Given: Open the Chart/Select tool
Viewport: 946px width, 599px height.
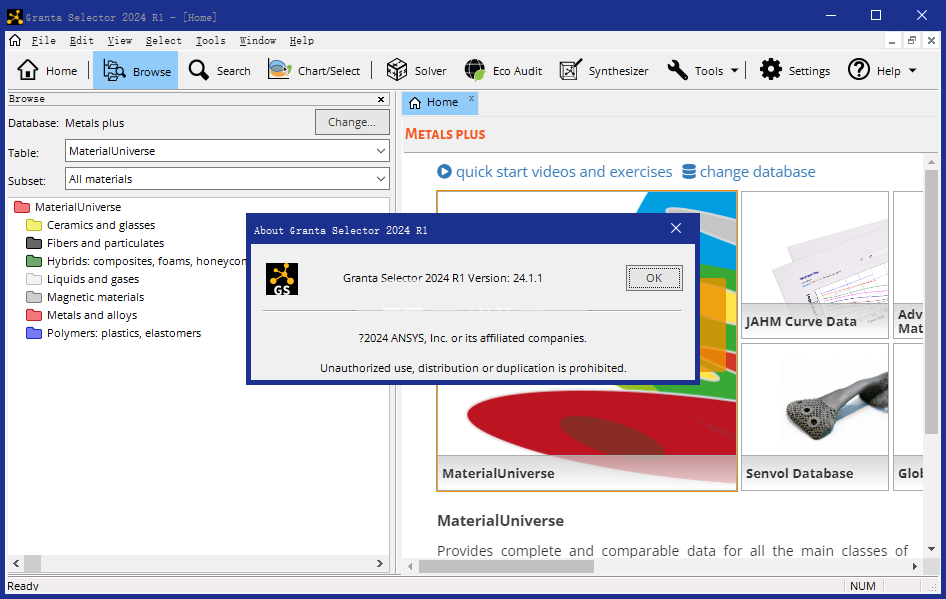Looking at the screenshot, I should (x=314, y=71).
